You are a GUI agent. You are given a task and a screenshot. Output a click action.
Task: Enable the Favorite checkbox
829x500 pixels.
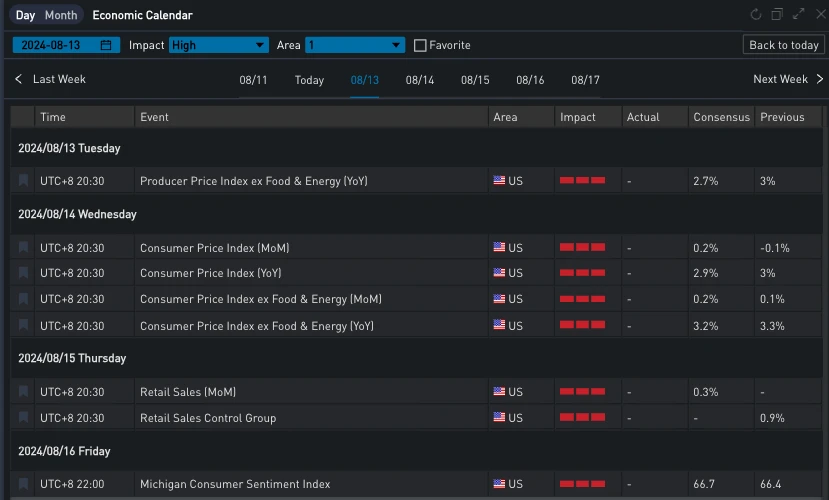tap(420, 45)
